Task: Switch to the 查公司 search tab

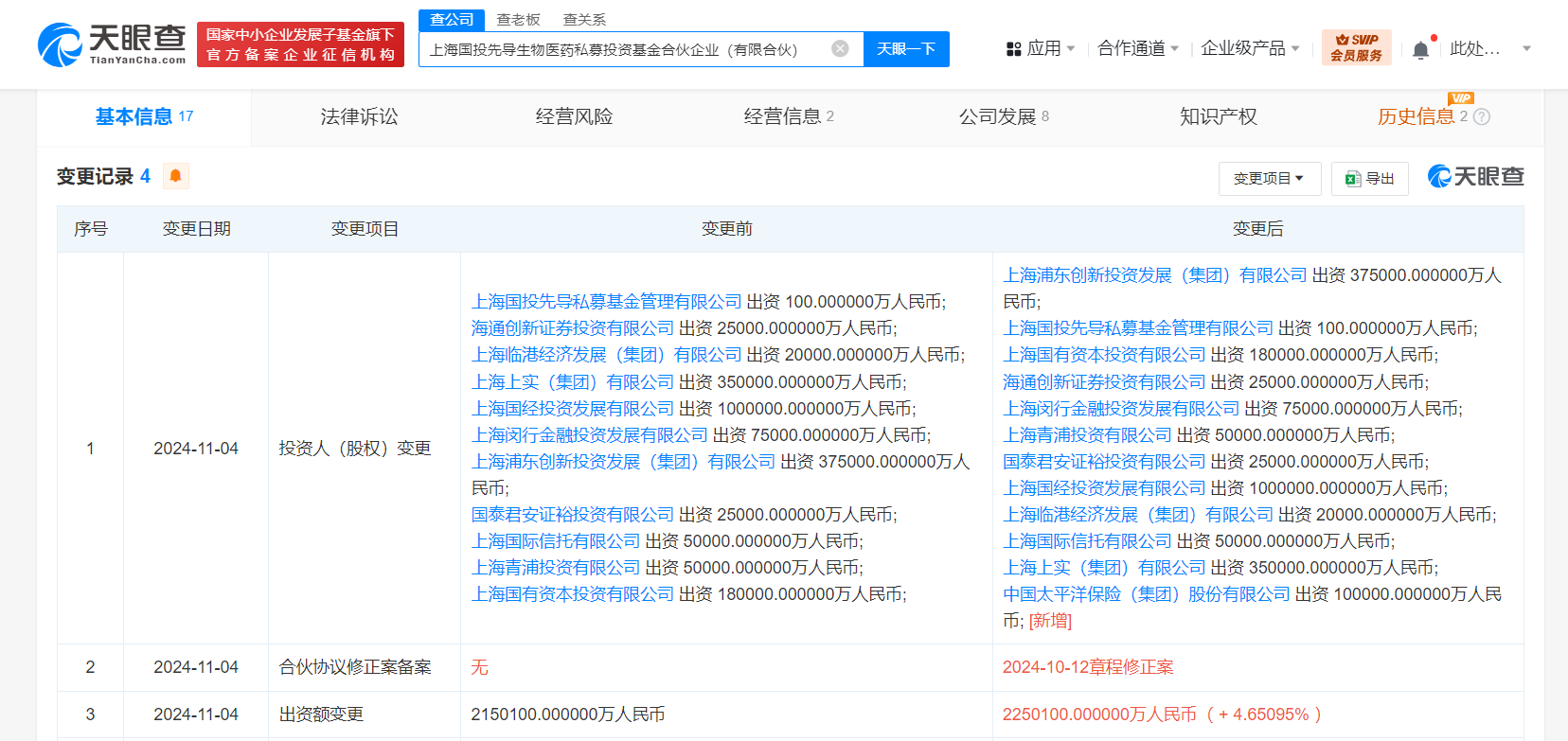Action: pyautogui.click(x=452, y=19)
